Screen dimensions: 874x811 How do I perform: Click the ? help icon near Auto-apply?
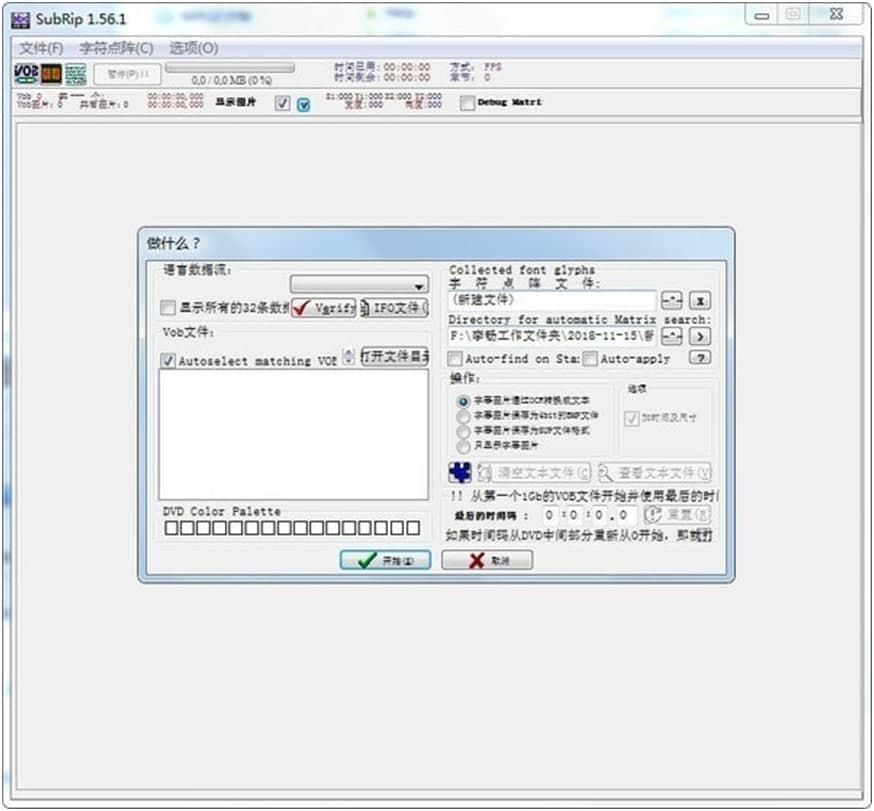pyautogui.click(x=699, y=358)
